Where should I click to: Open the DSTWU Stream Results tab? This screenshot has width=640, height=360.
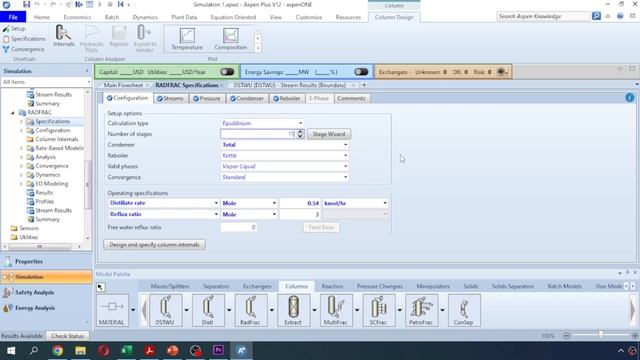pyautogui.click(x=289, y=85)
